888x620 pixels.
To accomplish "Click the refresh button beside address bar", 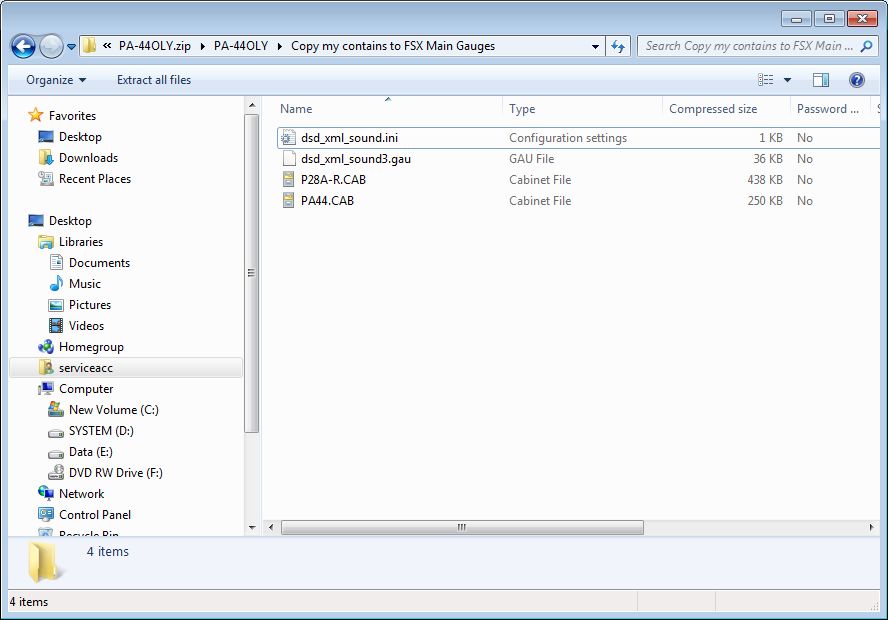I will click(x=618, y=46).
